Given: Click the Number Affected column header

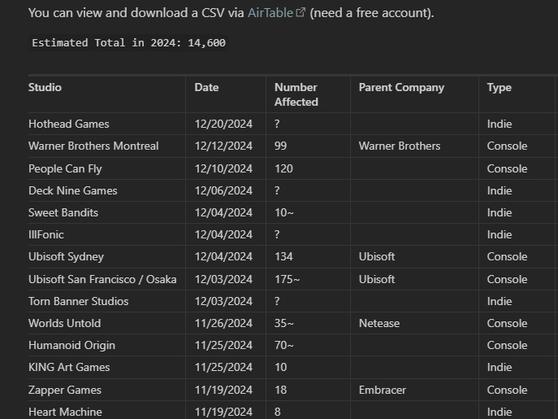Looking at the screenshot, I should click(296, 94).
